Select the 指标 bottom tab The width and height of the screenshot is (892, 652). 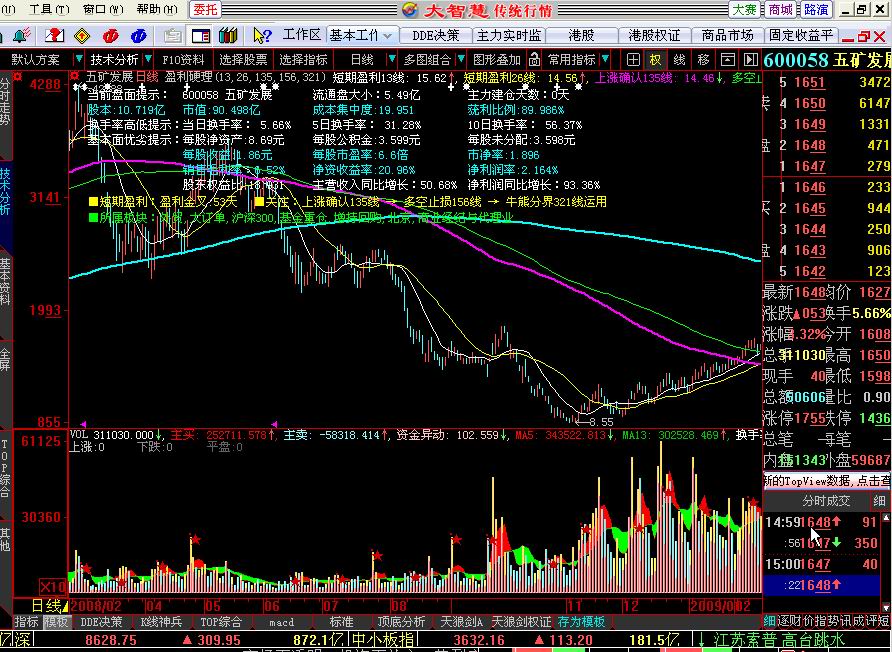click(26, 622)
